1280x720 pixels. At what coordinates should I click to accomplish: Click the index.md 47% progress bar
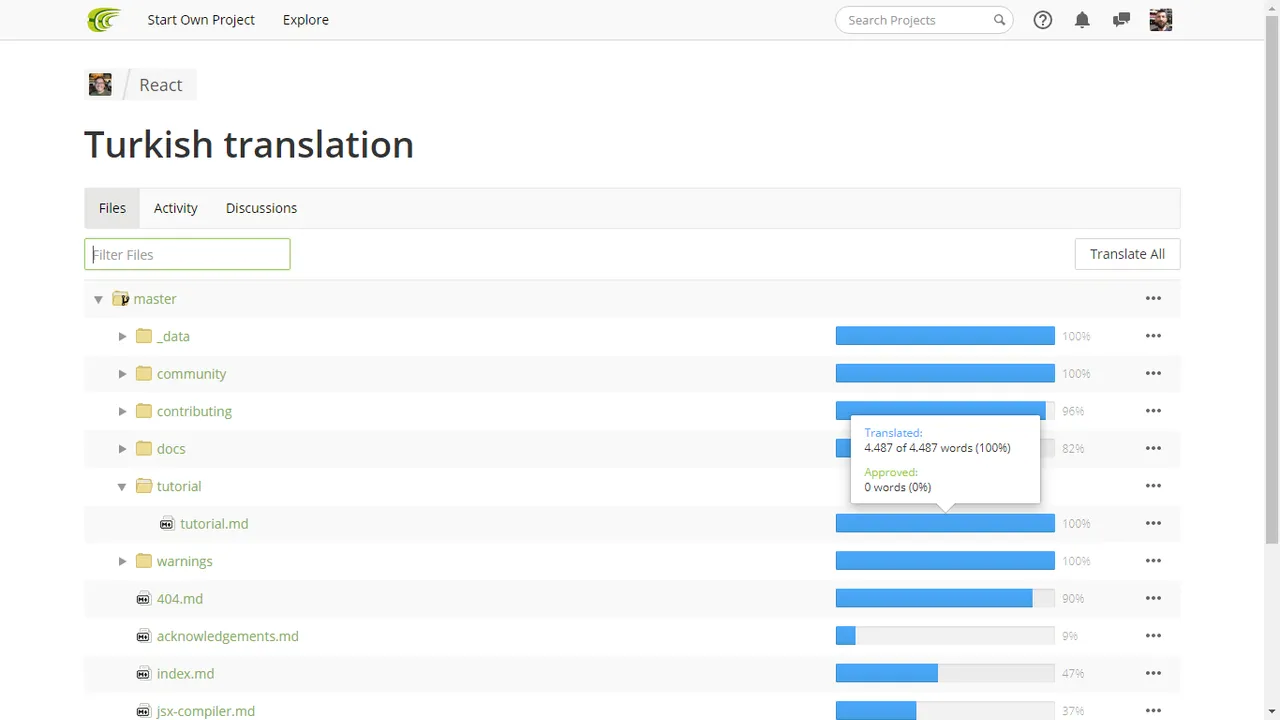coord(945,674)
